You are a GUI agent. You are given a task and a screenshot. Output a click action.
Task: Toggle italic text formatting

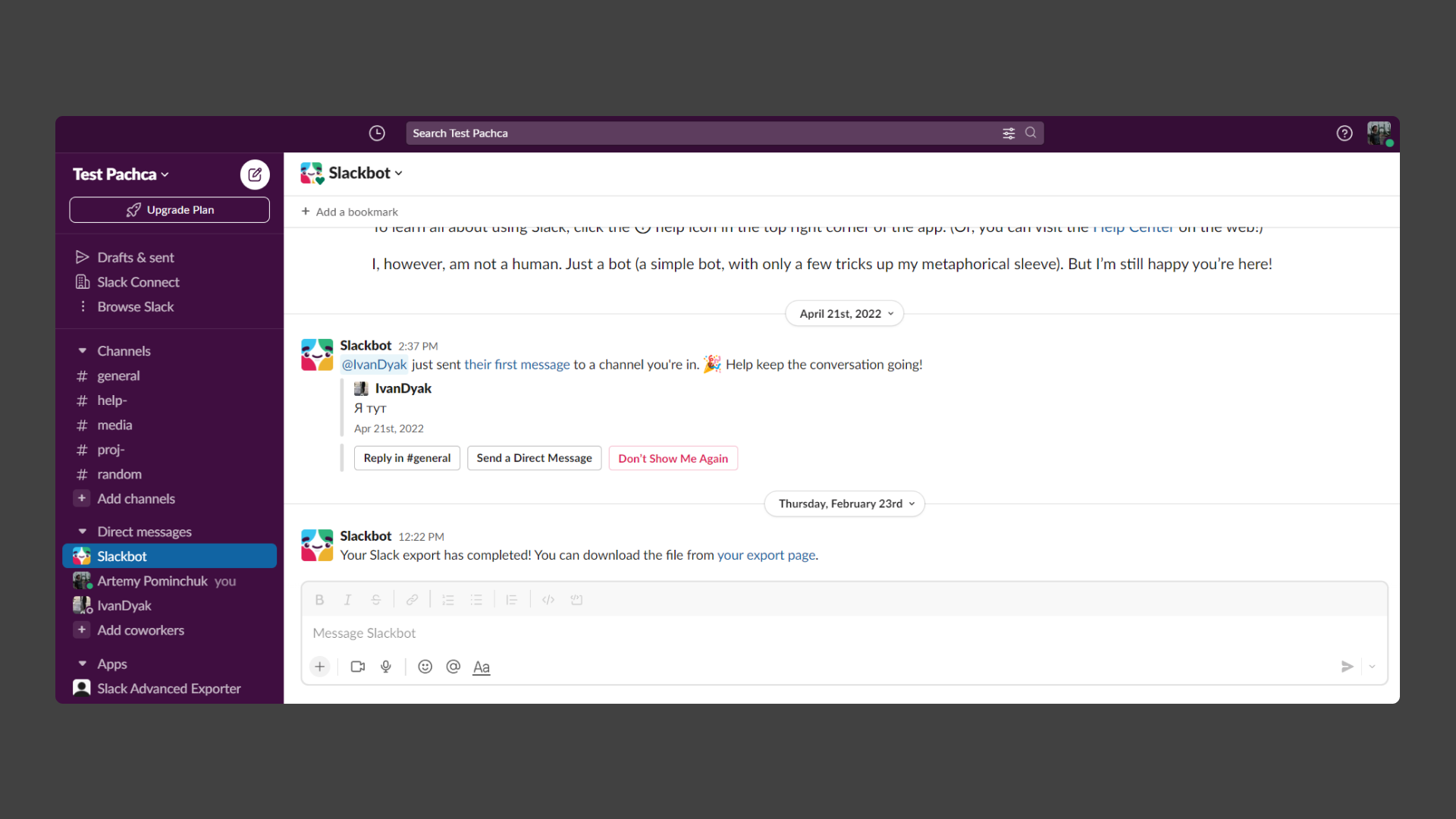click(x=347, y=600)
